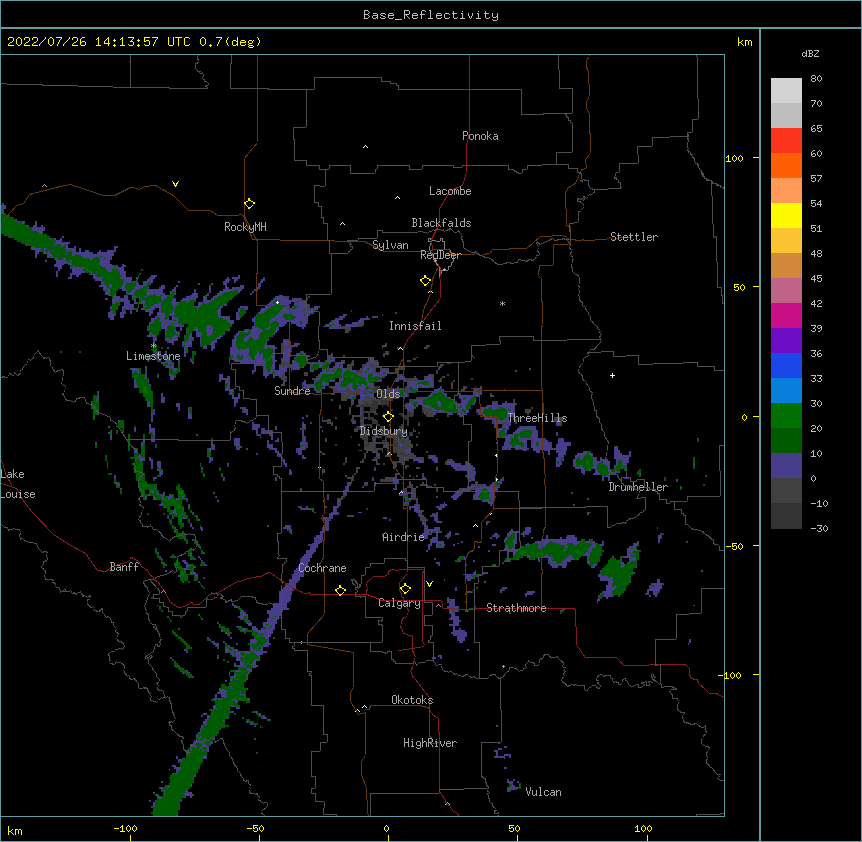Screen dimensions: 862x842
Task: Click the asterisk marker above Limestone
Action: click(x=153, y=346)
